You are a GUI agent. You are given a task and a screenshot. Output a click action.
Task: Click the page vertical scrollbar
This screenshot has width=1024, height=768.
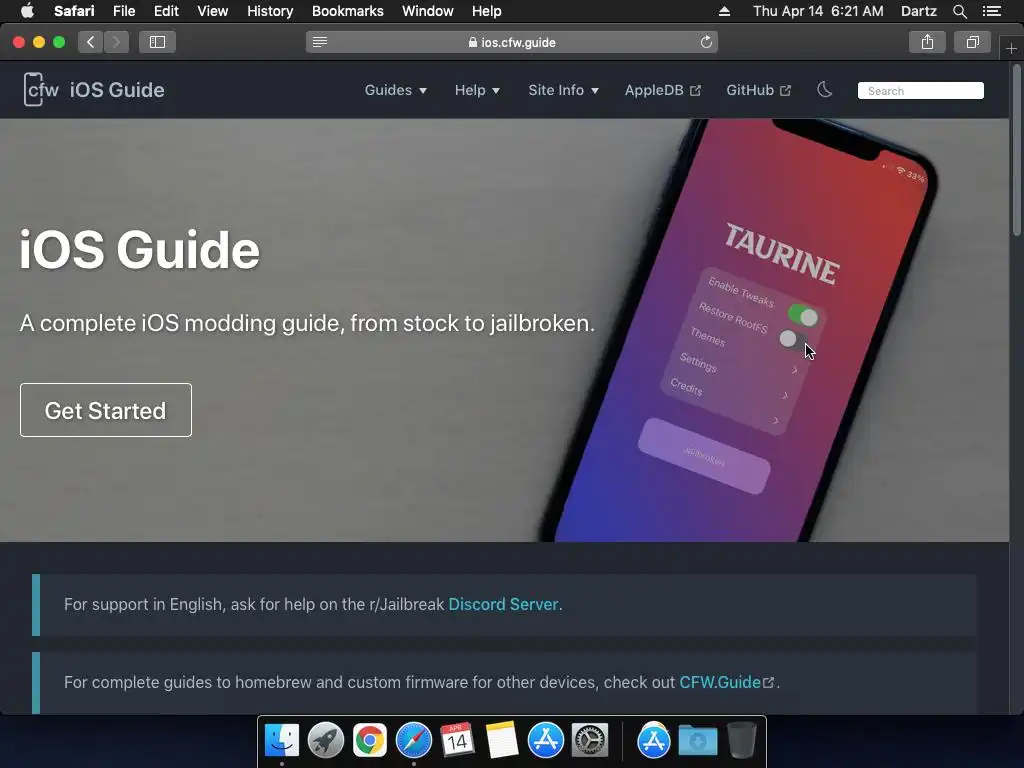1016,150
